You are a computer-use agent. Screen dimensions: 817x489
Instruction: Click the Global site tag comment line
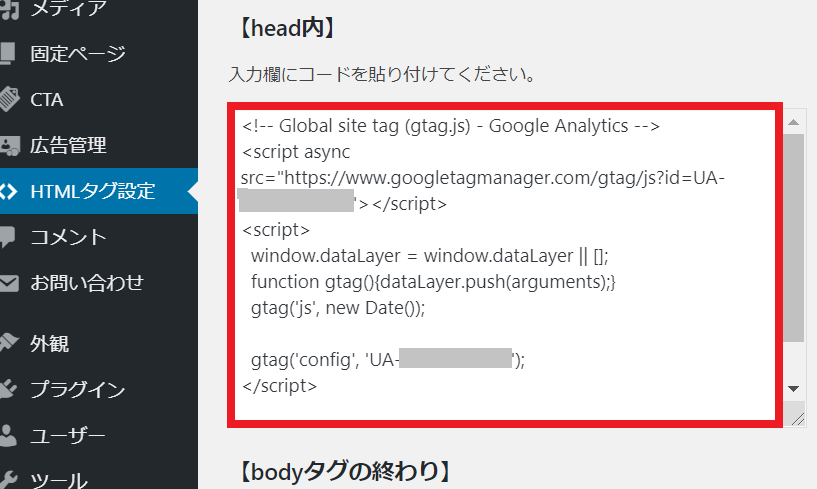tap(451, 126)
